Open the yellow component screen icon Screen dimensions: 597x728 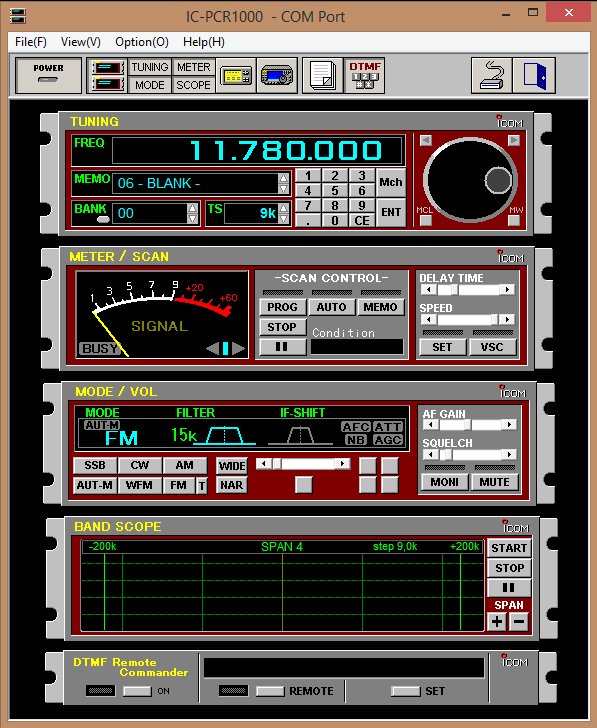(236, 76)
